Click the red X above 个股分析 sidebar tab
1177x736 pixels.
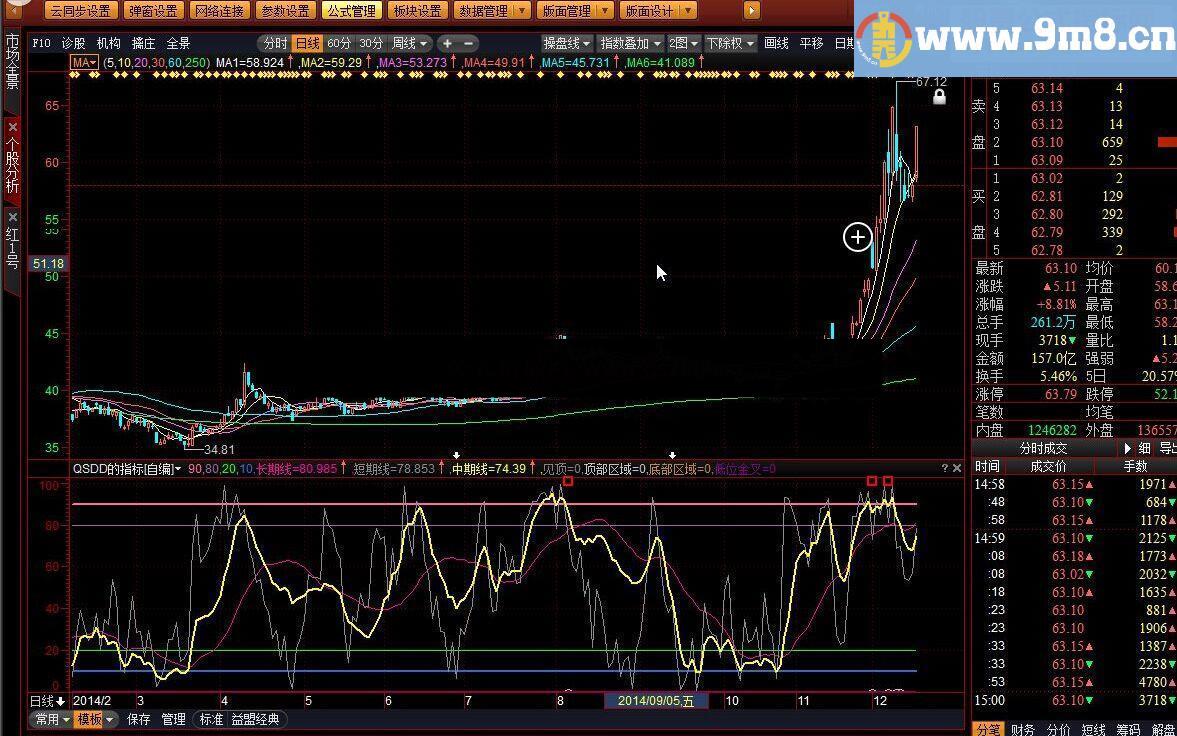click(12, 128)
